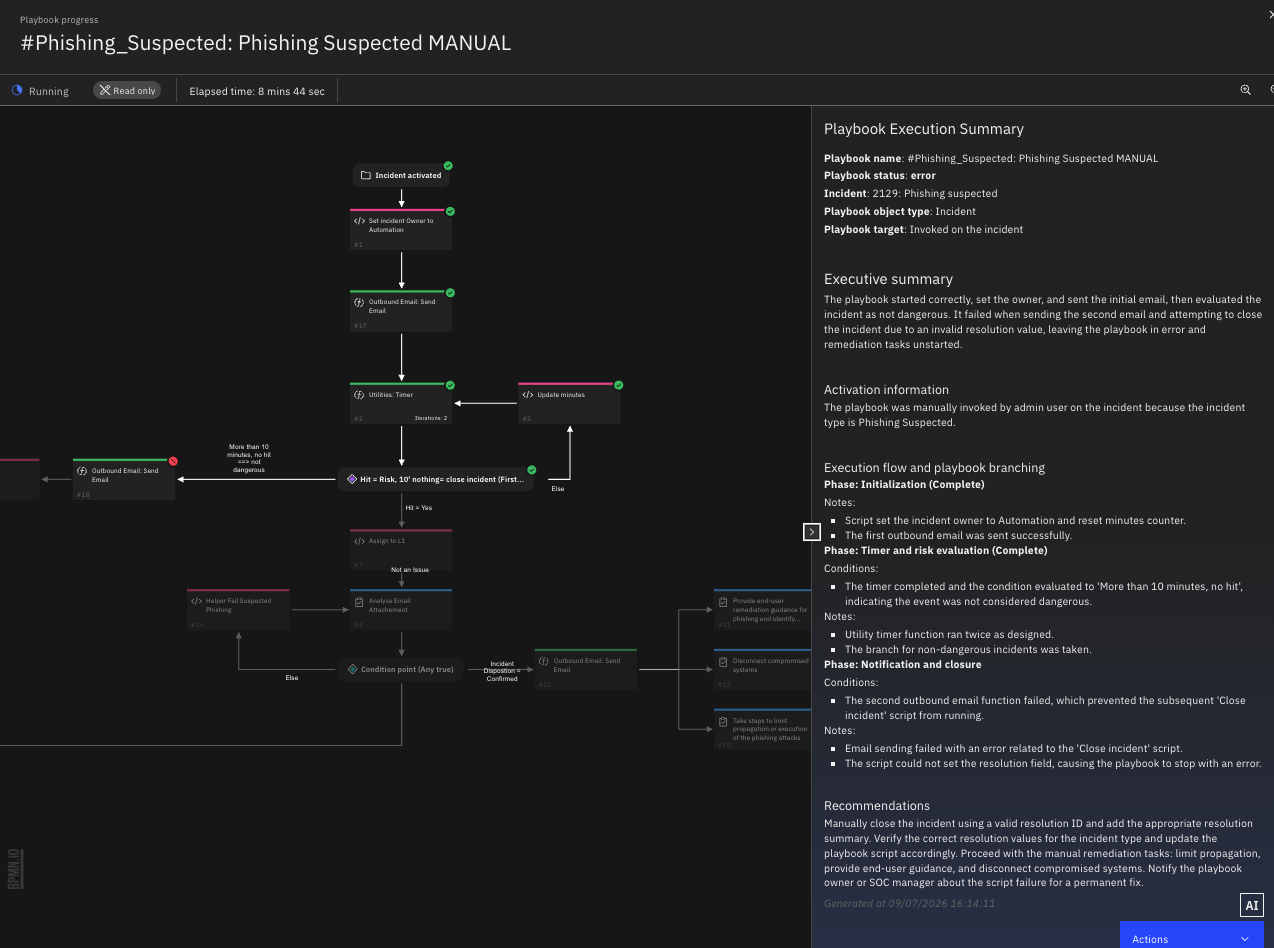Viewport: 1274px width, 948px height.
Task: Click green check badge on Hit = Risk decision
Action: click(532, 469)
